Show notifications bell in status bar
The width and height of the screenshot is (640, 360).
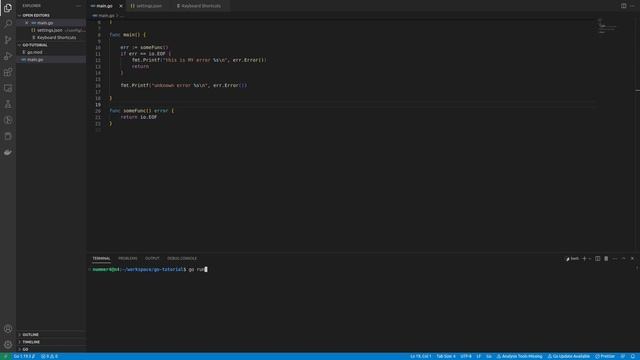pos(633,356)
